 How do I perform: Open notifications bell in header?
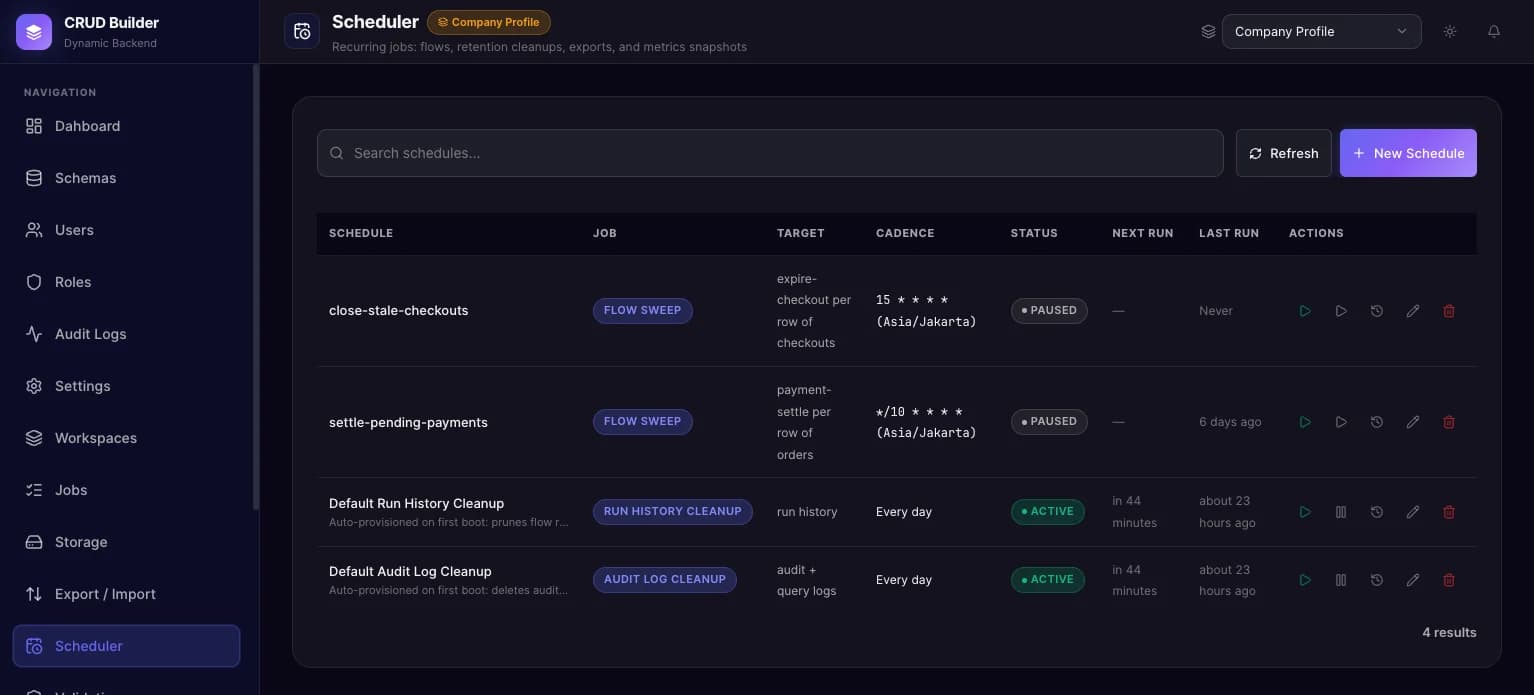pos(1494,32)
